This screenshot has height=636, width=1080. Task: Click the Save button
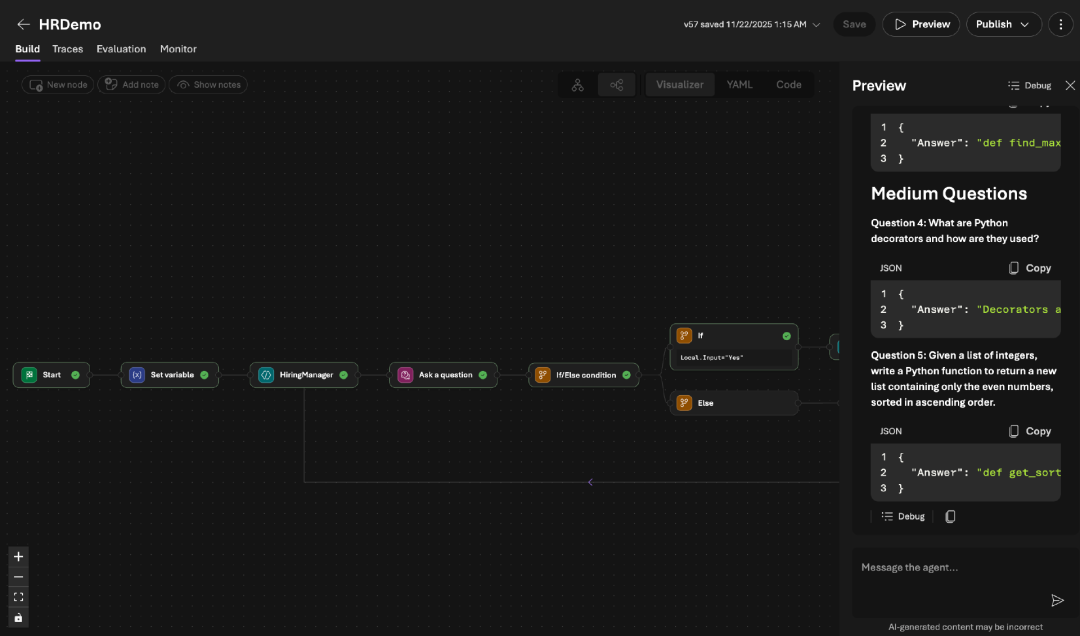854,24
